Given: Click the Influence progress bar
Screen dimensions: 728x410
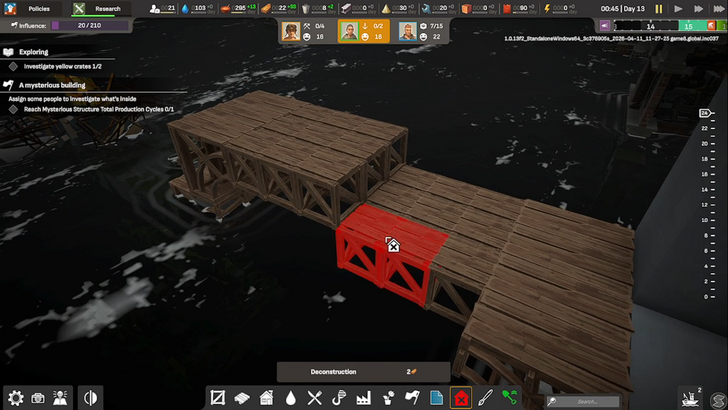Looking at the screenshot, I should pos(90,26).
